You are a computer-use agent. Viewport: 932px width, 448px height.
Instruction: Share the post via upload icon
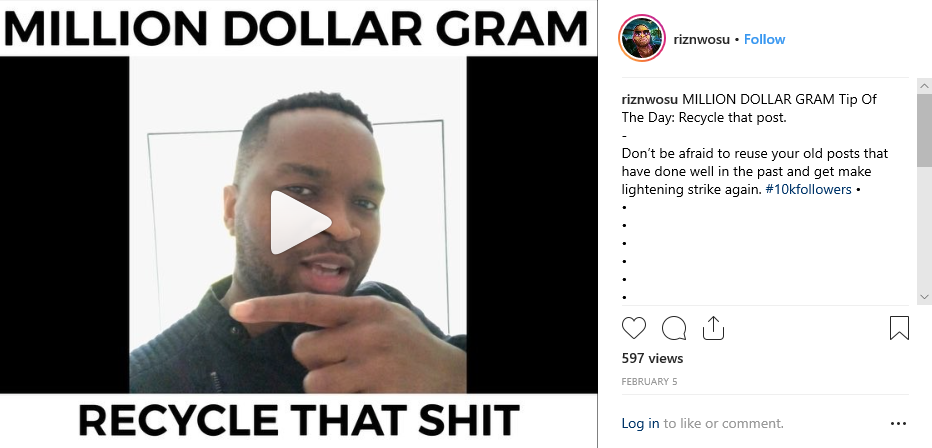[x=713, y=327]
